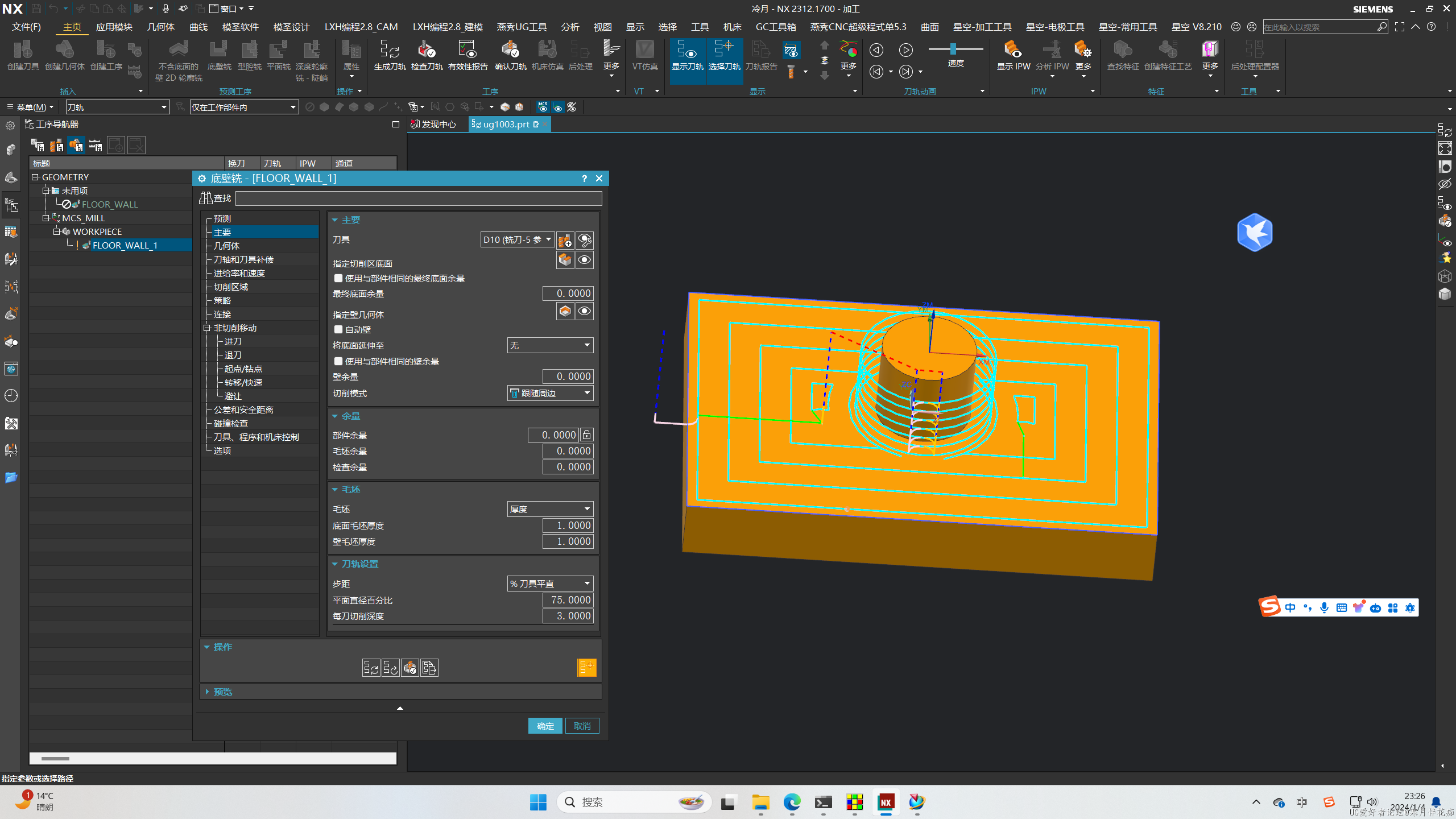Toggle display eye for 指定壁几何体

pos(584,311)
